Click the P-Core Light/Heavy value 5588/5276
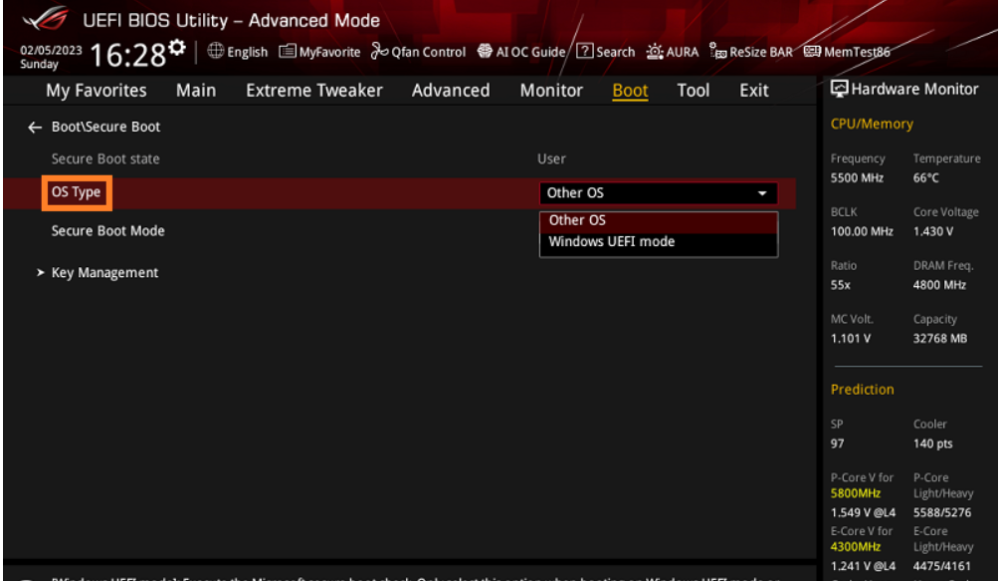The image size is (1000, 581). [942, 513]
